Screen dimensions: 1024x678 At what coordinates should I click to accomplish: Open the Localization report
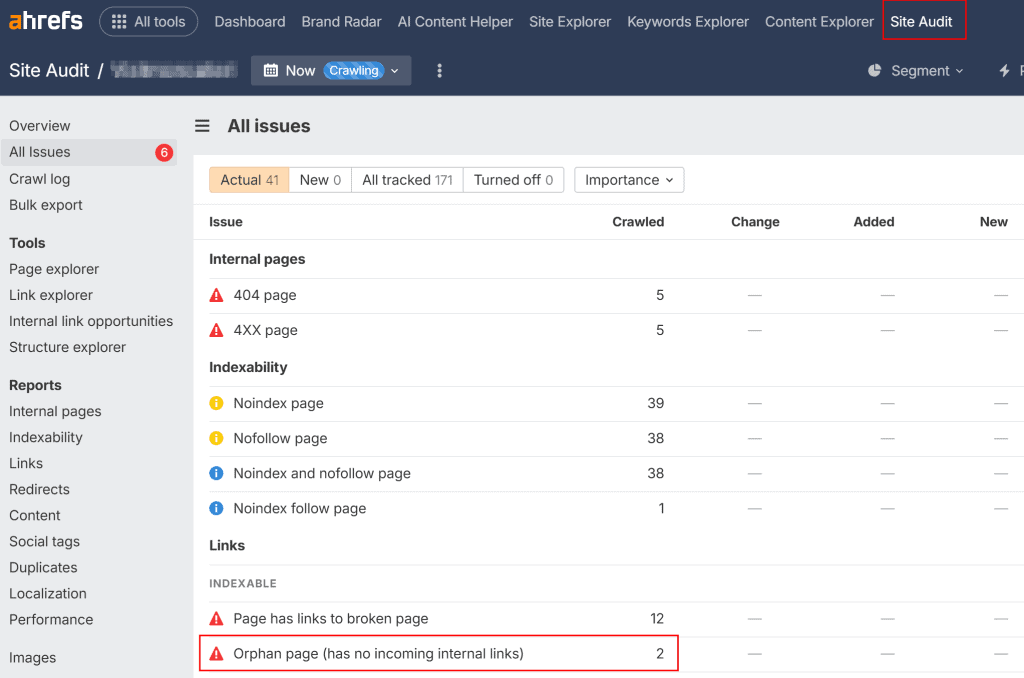click(48, 594)
